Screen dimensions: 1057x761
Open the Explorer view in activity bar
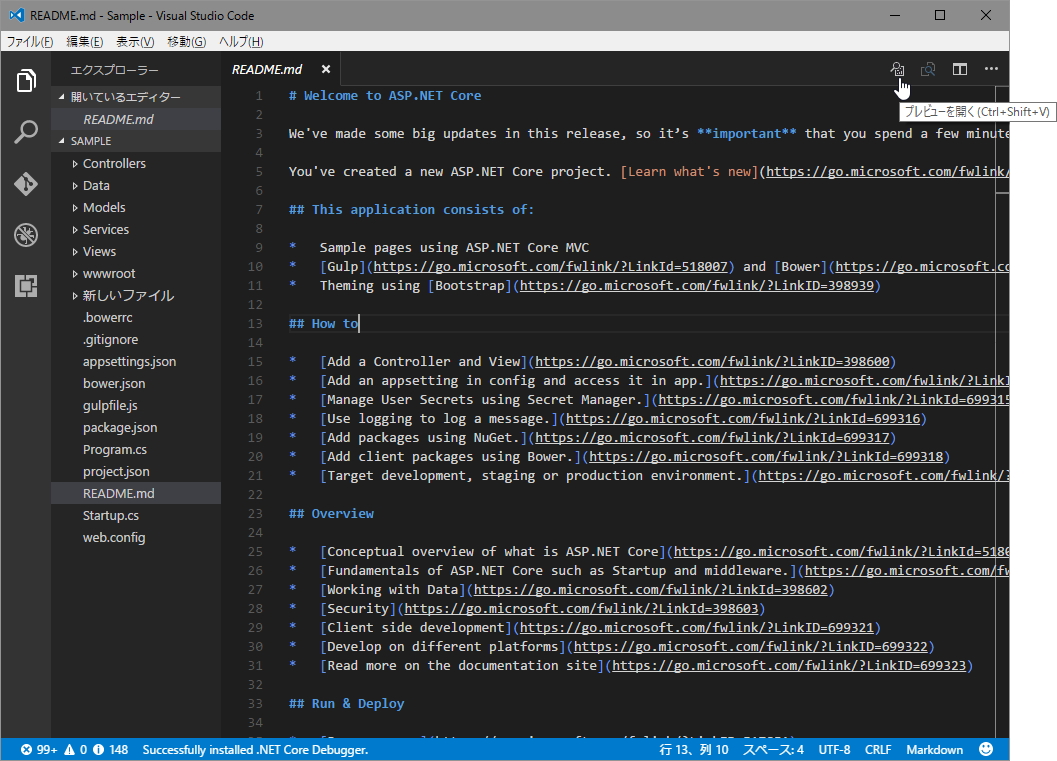26,80
